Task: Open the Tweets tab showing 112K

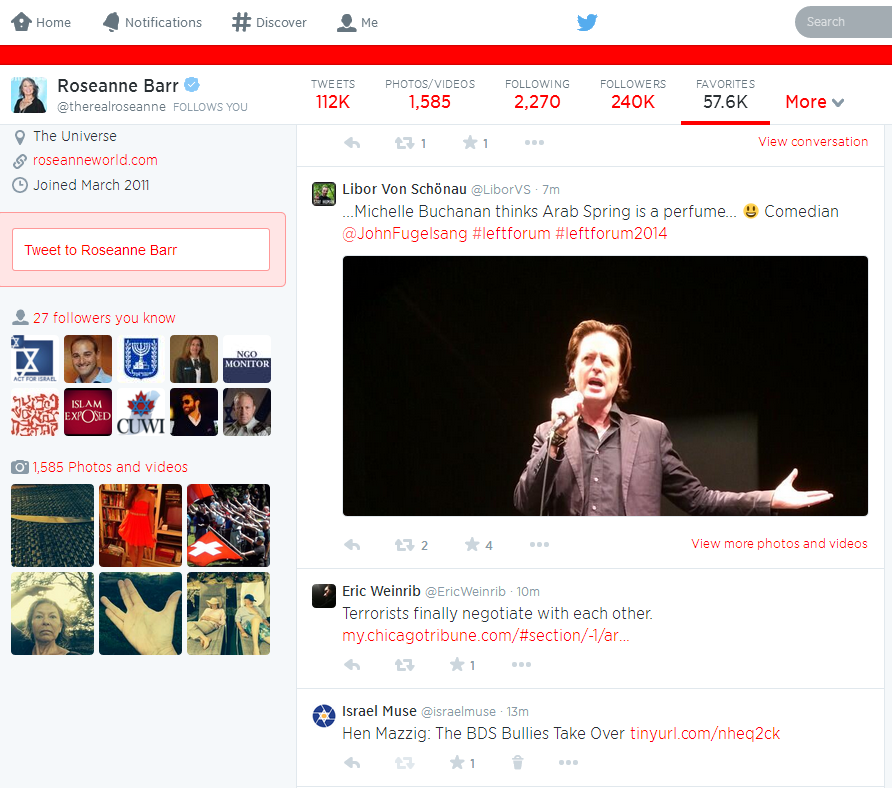Action: pos(333,95)
